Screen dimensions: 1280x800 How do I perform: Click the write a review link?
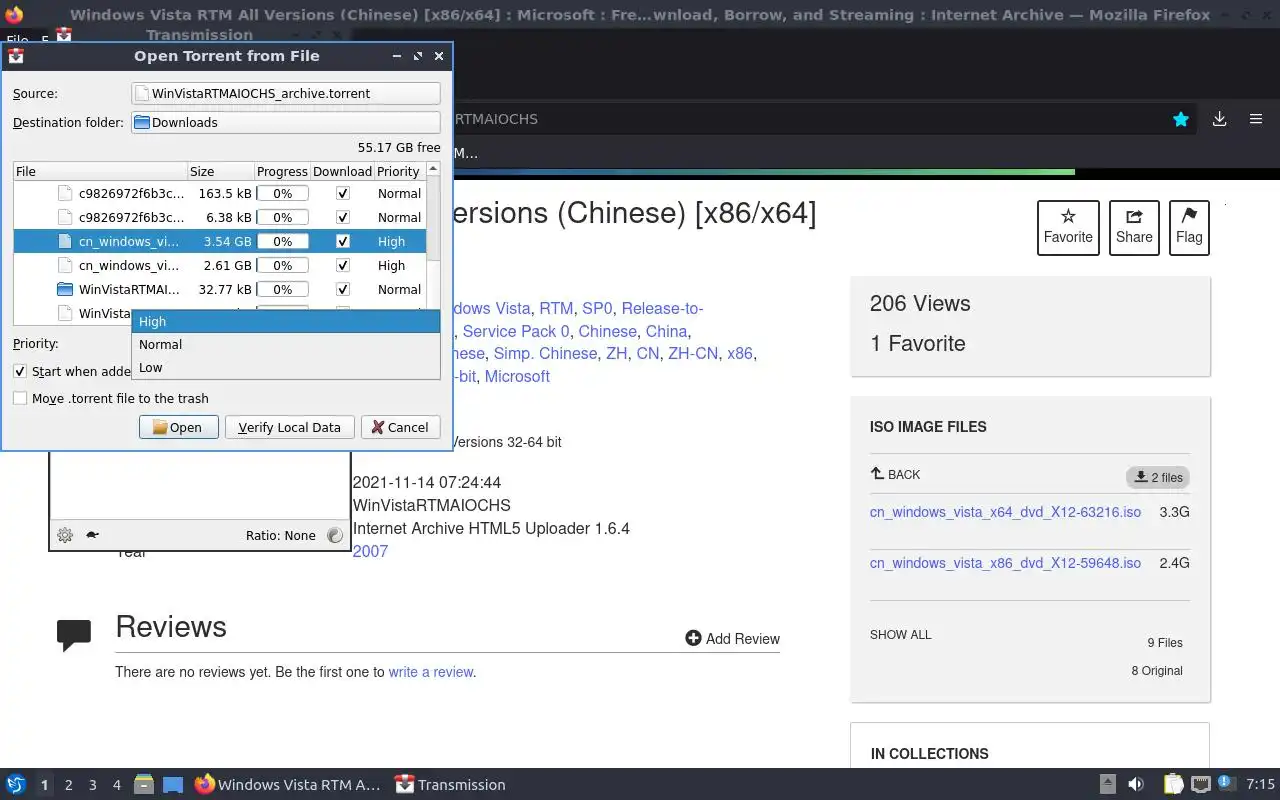pos(431,672)
